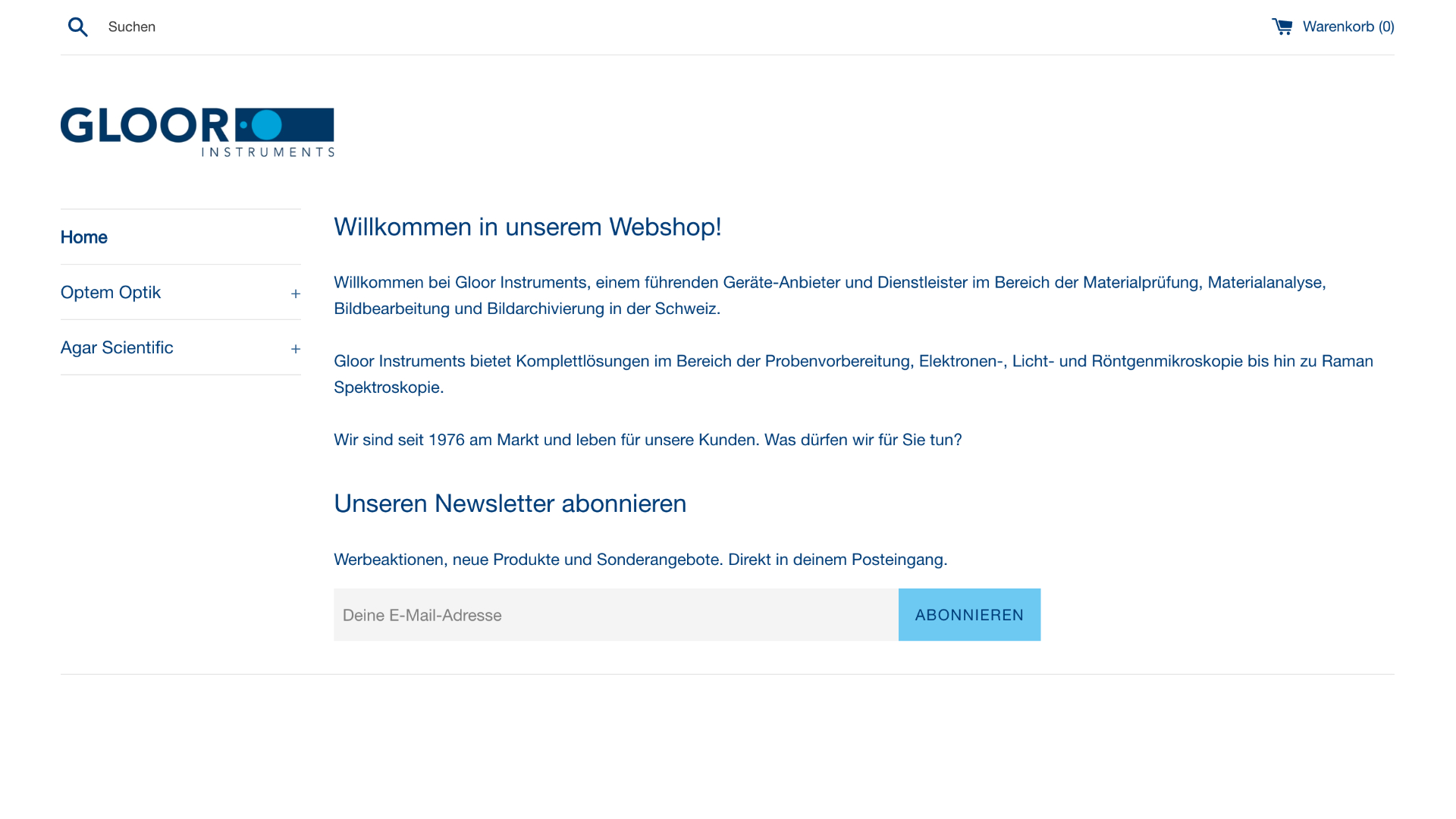The height and width of the screenshot is (819, 1456).
Task: Open the Warenkorb (0) link
Action: pos(1333,27)
